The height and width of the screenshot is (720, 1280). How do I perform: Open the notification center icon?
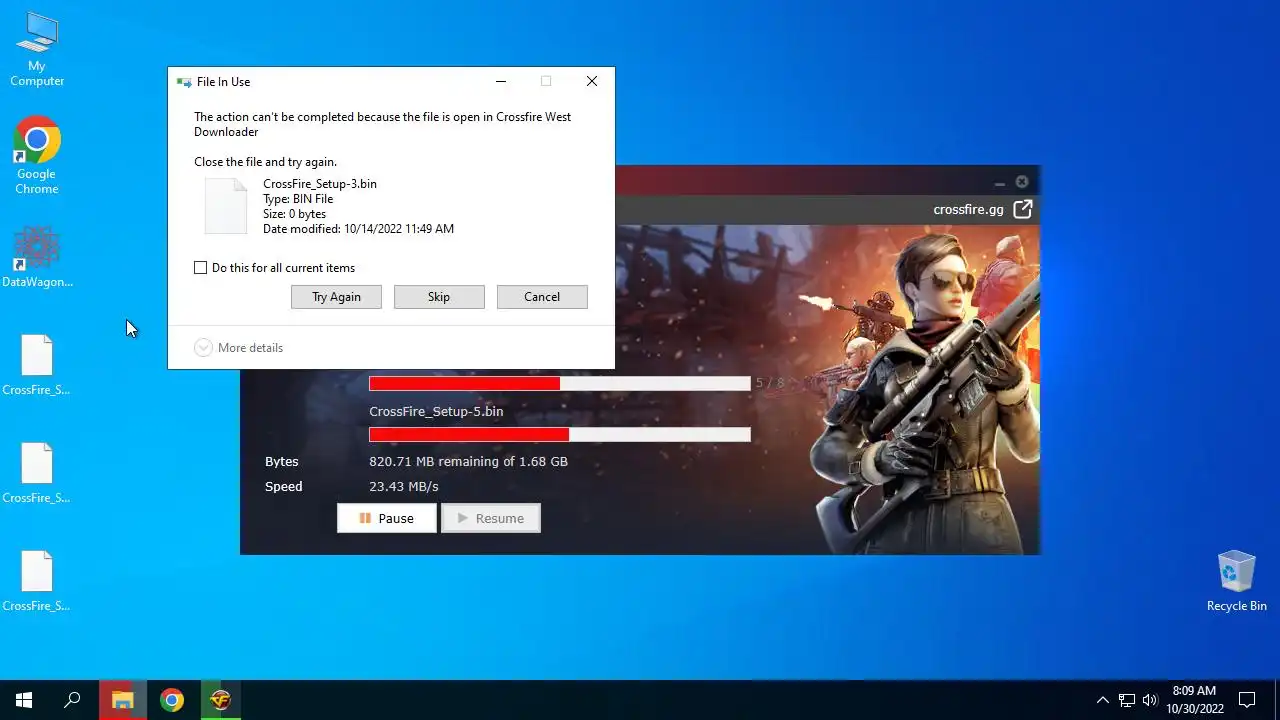[x=1247, y=700]
